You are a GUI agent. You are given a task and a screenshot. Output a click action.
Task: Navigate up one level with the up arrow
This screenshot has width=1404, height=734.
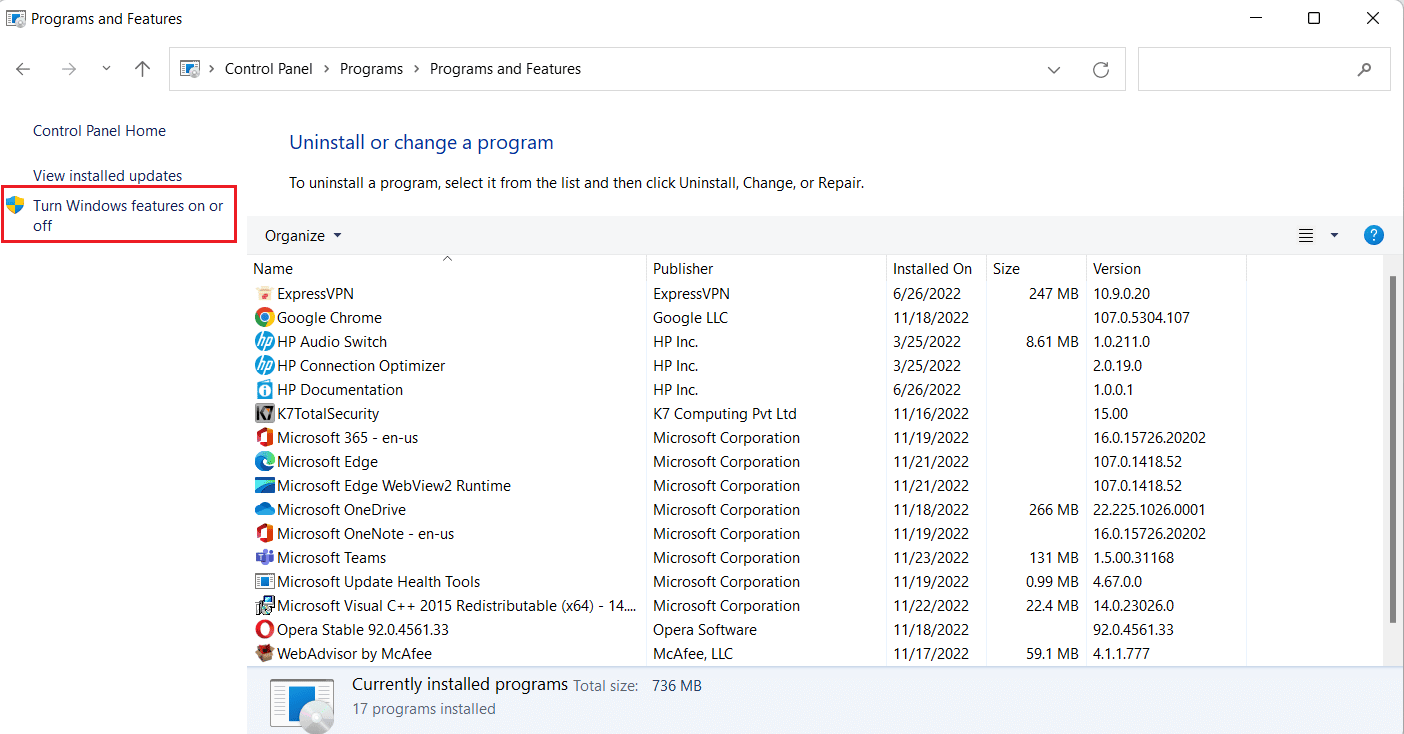click(x=142, y=68)
